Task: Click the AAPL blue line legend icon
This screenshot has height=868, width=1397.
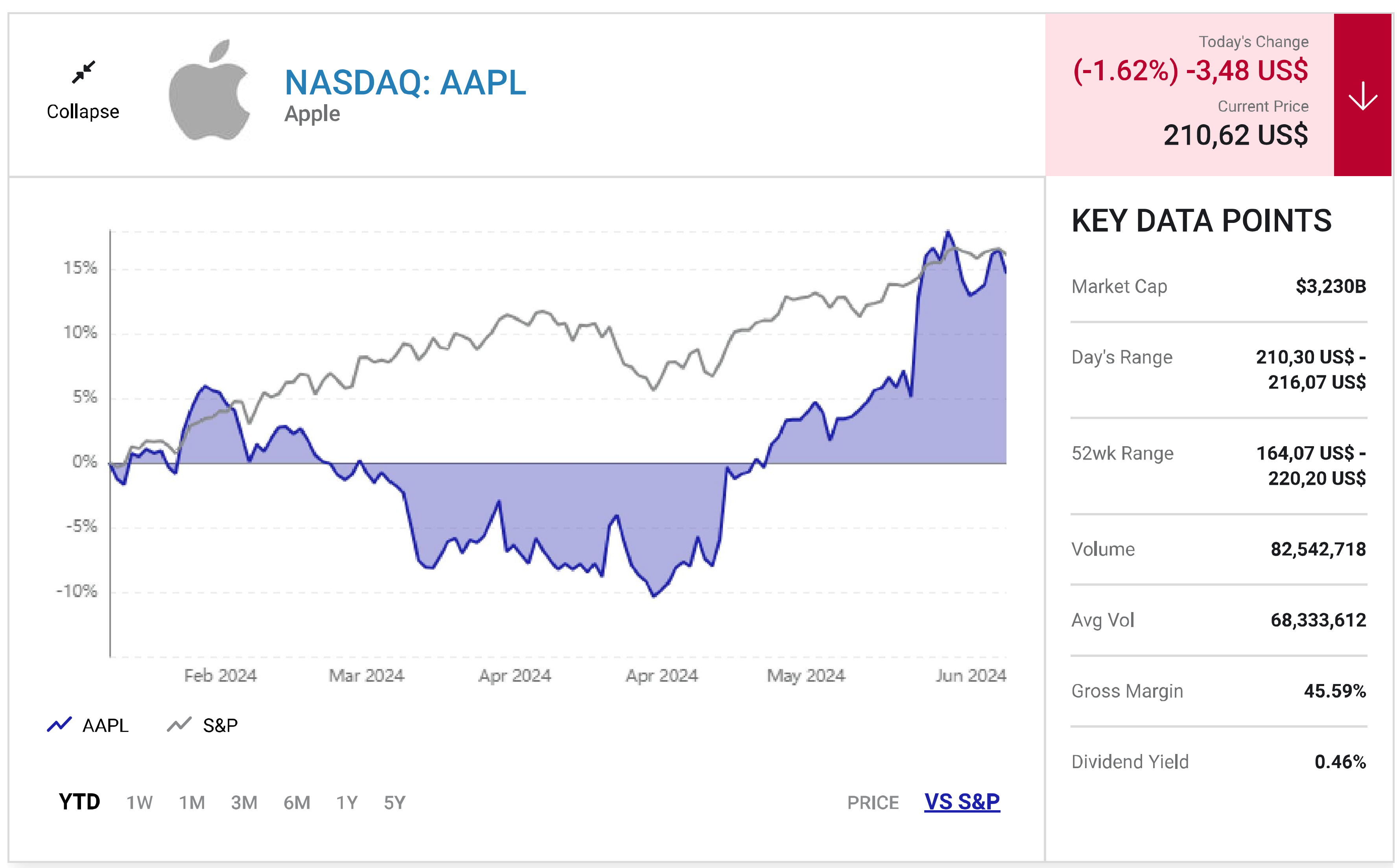Action: (59, 725)
